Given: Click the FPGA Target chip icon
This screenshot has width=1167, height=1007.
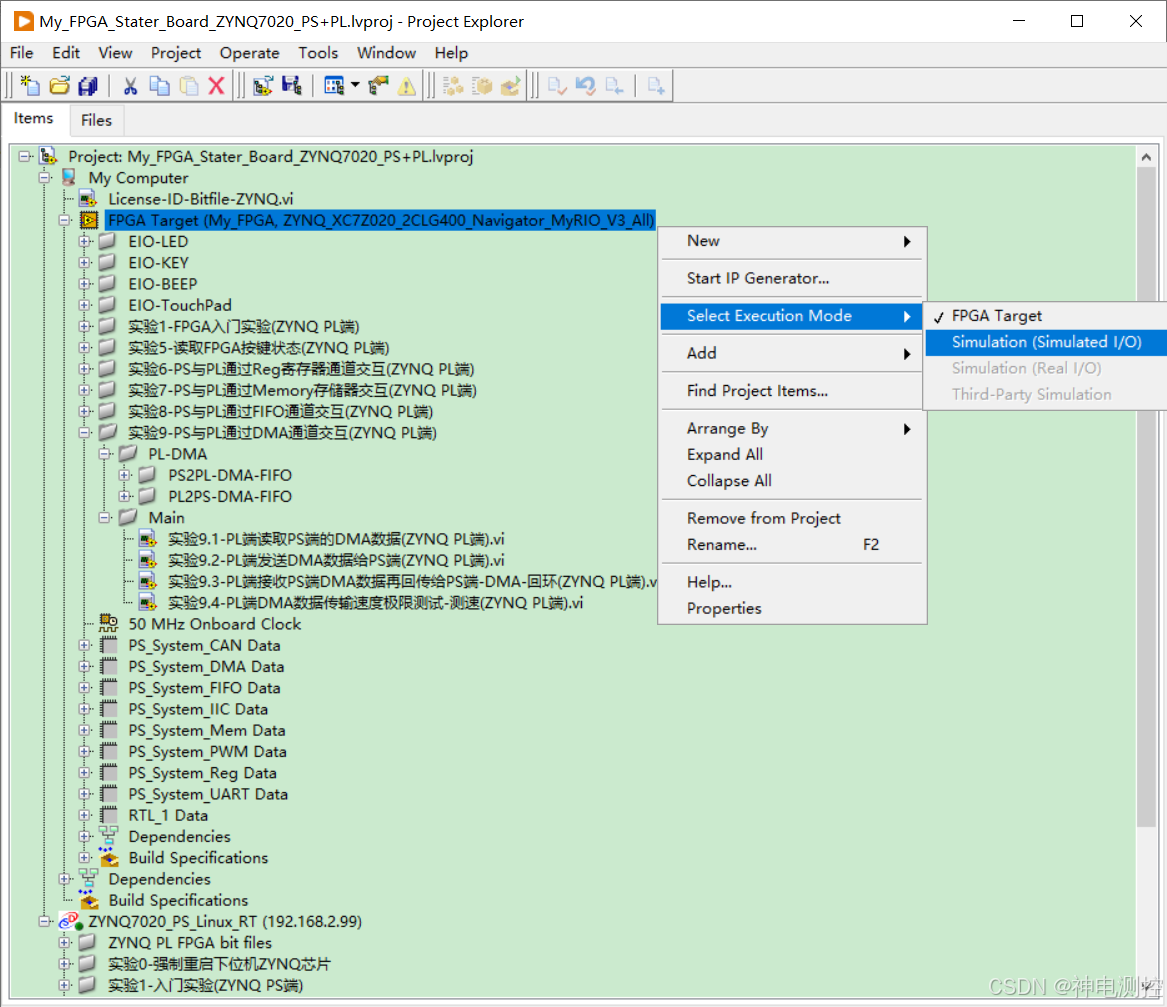Looking at the screenshot, I should click(x=89, y=220).
